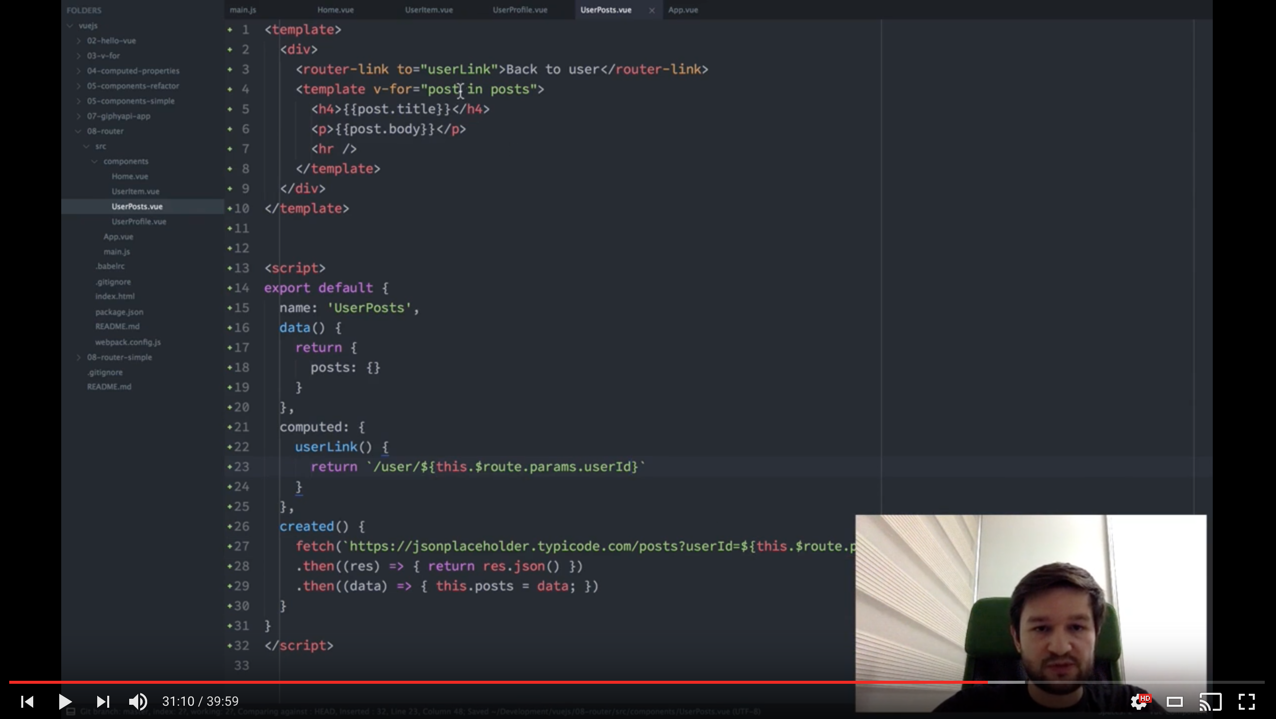Open UserProfile.vue in the sidebar
Screen dimensions: 1276x719
(x=139, y=221)
